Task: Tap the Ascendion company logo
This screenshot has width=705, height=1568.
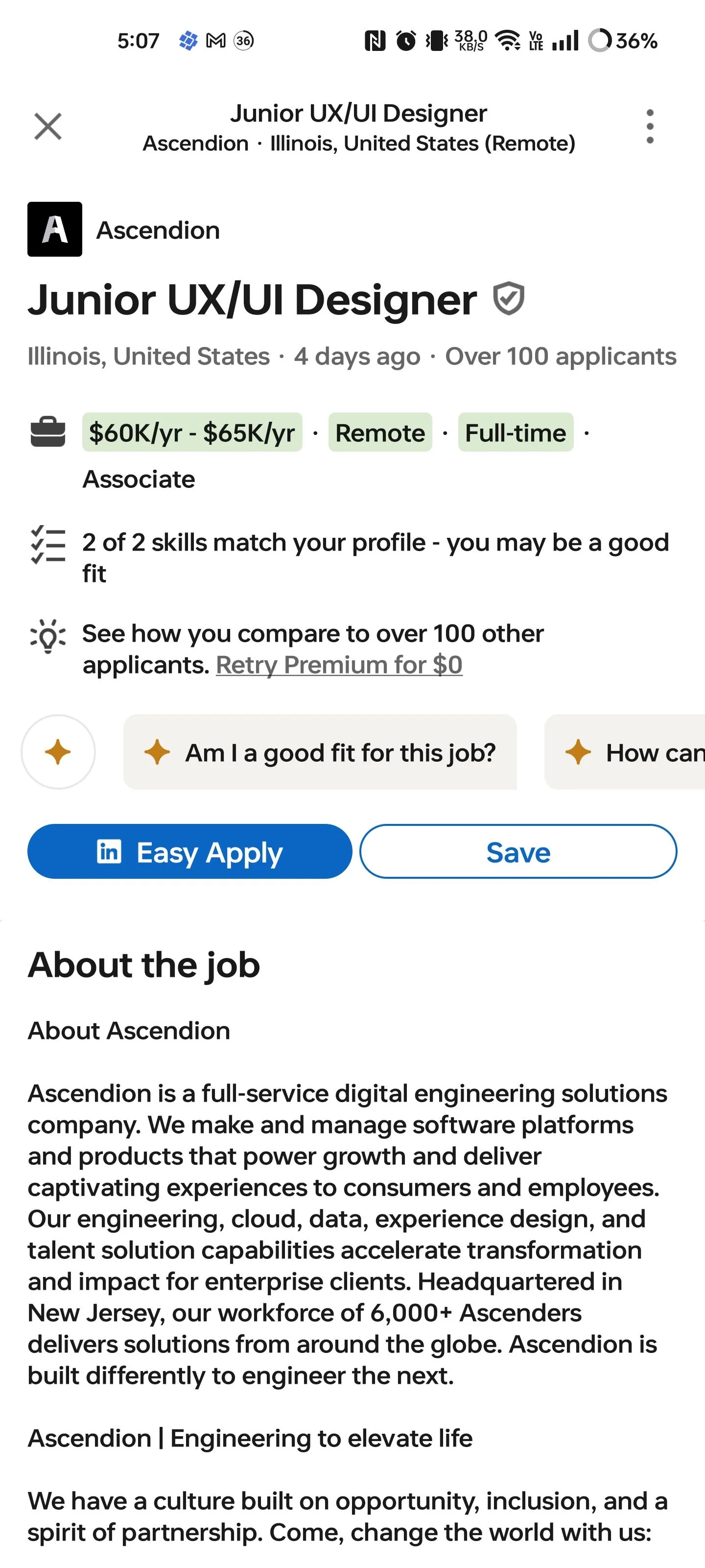Action: point(55,229)
